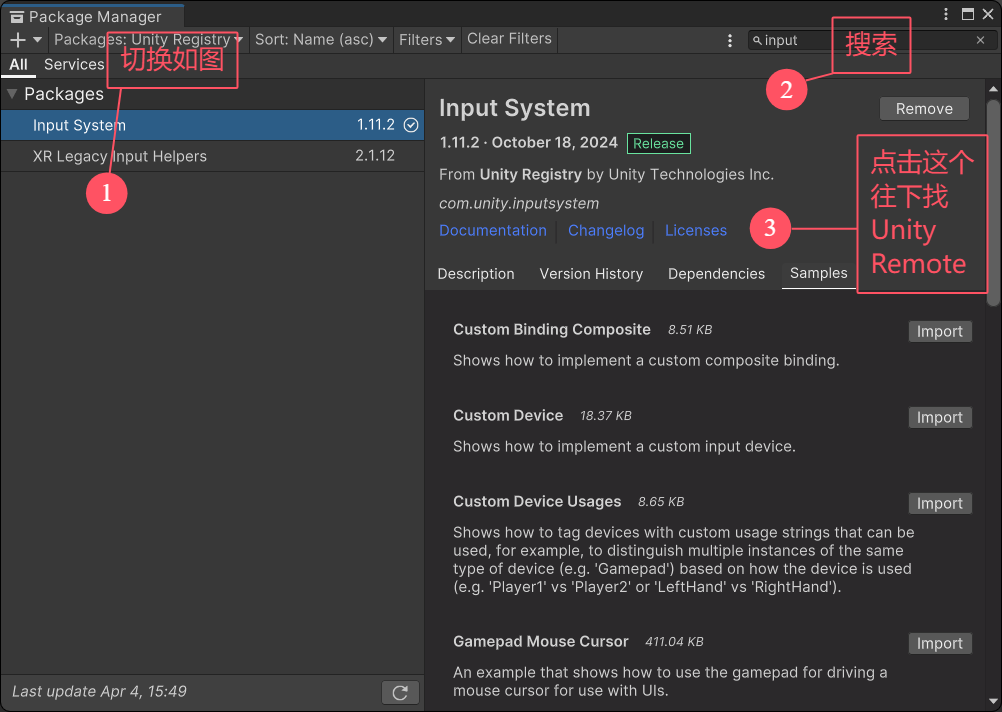Click the details panel vertical scrollbar
Screen dimensions: 1002x712
(993, 203)
